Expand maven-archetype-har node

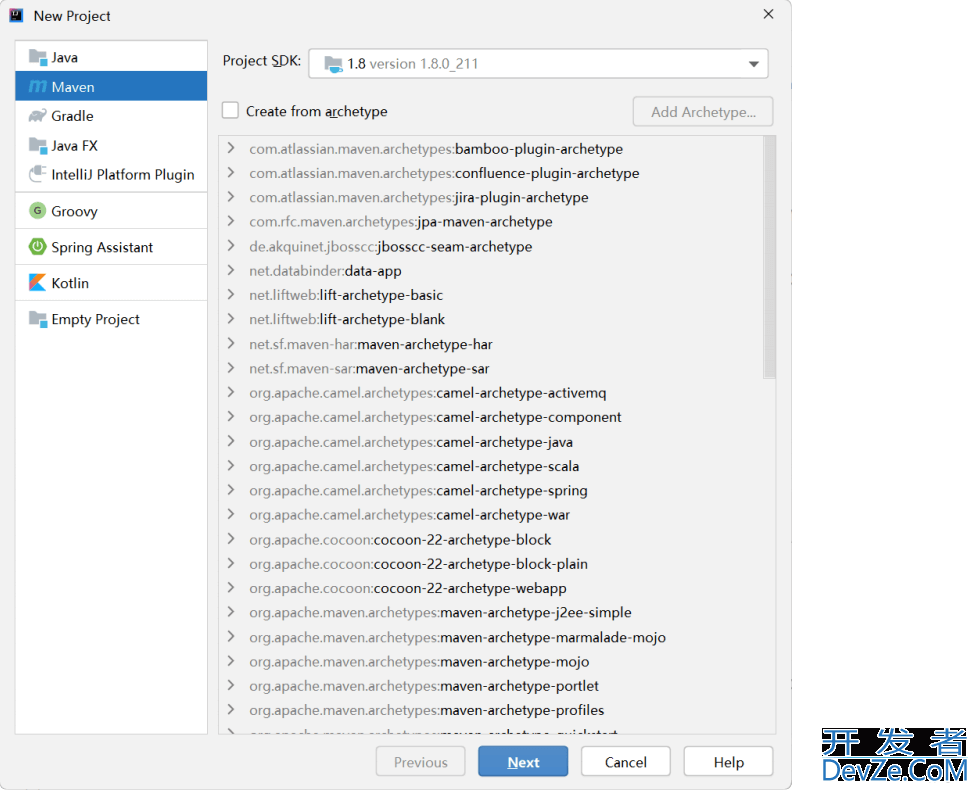pos(231,344)
